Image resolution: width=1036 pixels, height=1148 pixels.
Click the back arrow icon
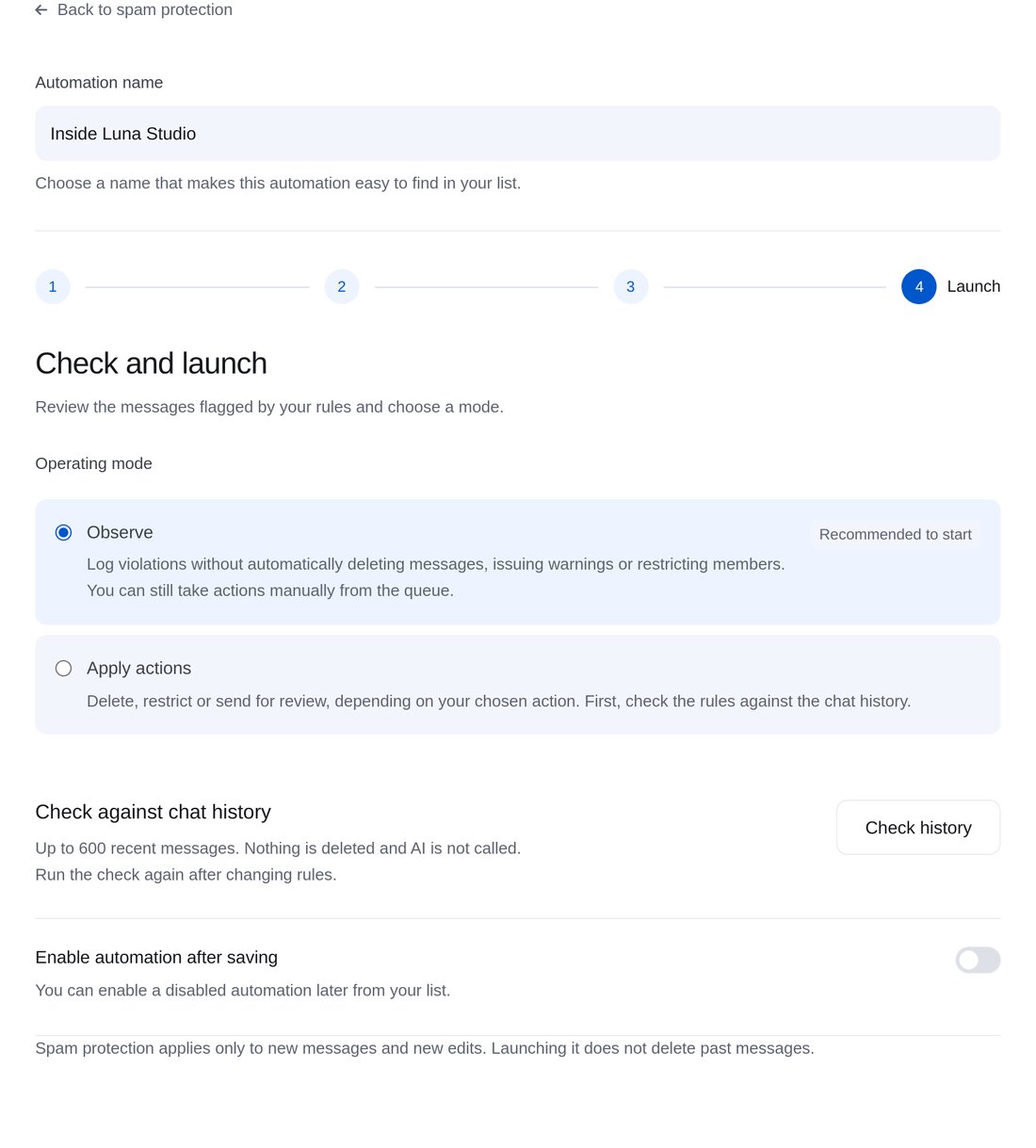[41, 10]
